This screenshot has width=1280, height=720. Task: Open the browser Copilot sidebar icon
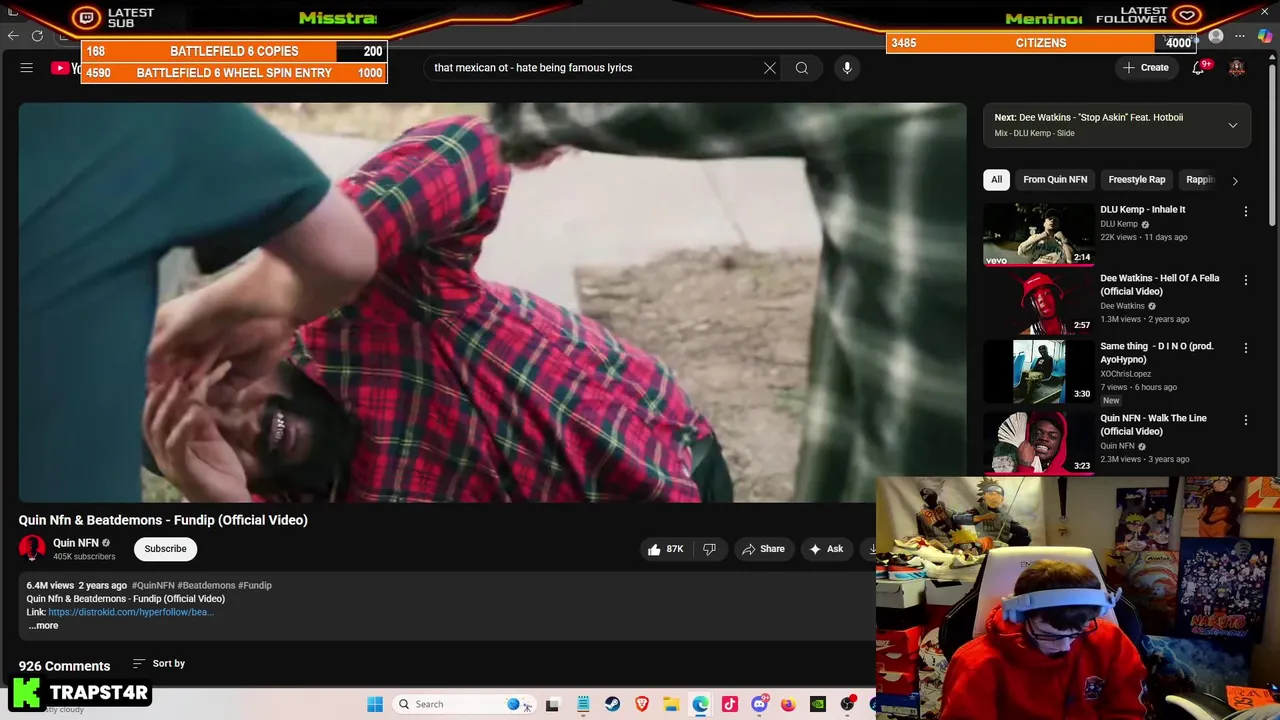click(x=1265, y=37)
